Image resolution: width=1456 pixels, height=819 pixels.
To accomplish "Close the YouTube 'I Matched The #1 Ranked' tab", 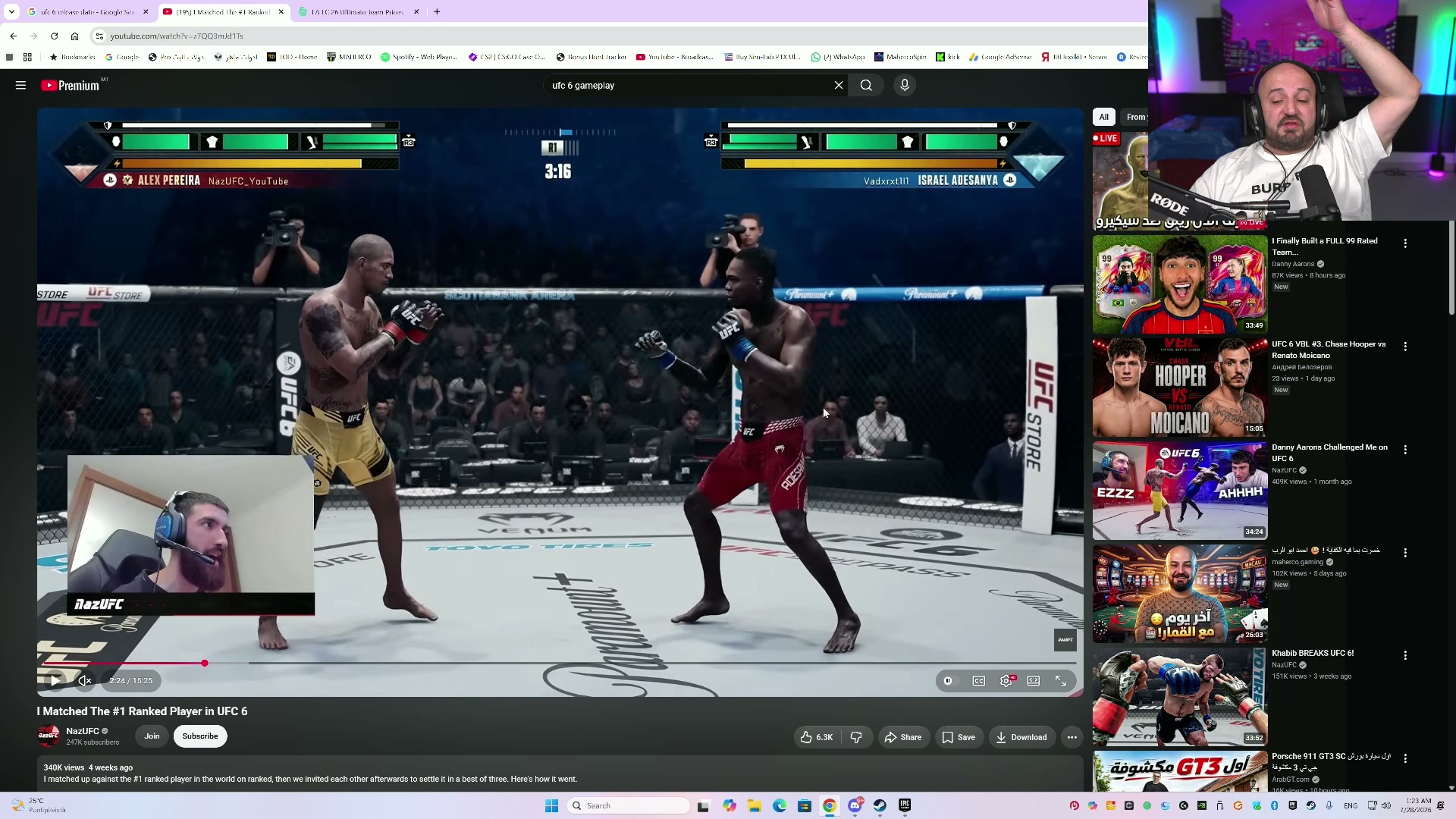I will pyautogui.click(x=281, y=12).
